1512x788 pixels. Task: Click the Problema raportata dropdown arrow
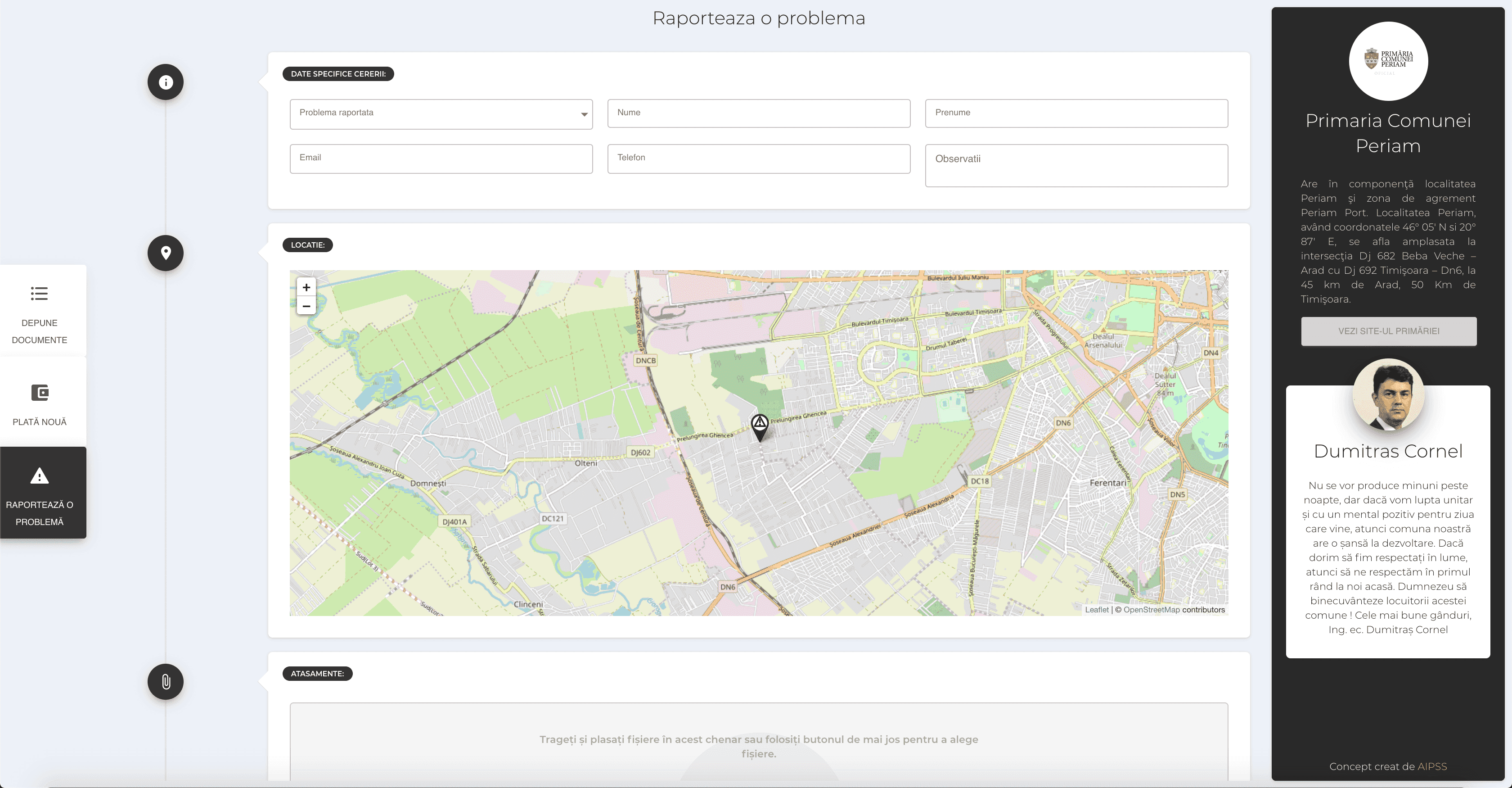click(x=584, y=114)
